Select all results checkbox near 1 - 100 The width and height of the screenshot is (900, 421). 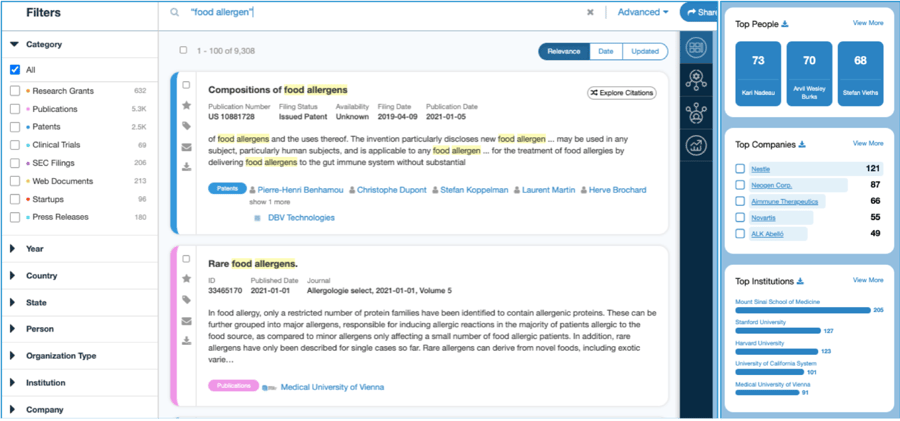pos(183,51)
